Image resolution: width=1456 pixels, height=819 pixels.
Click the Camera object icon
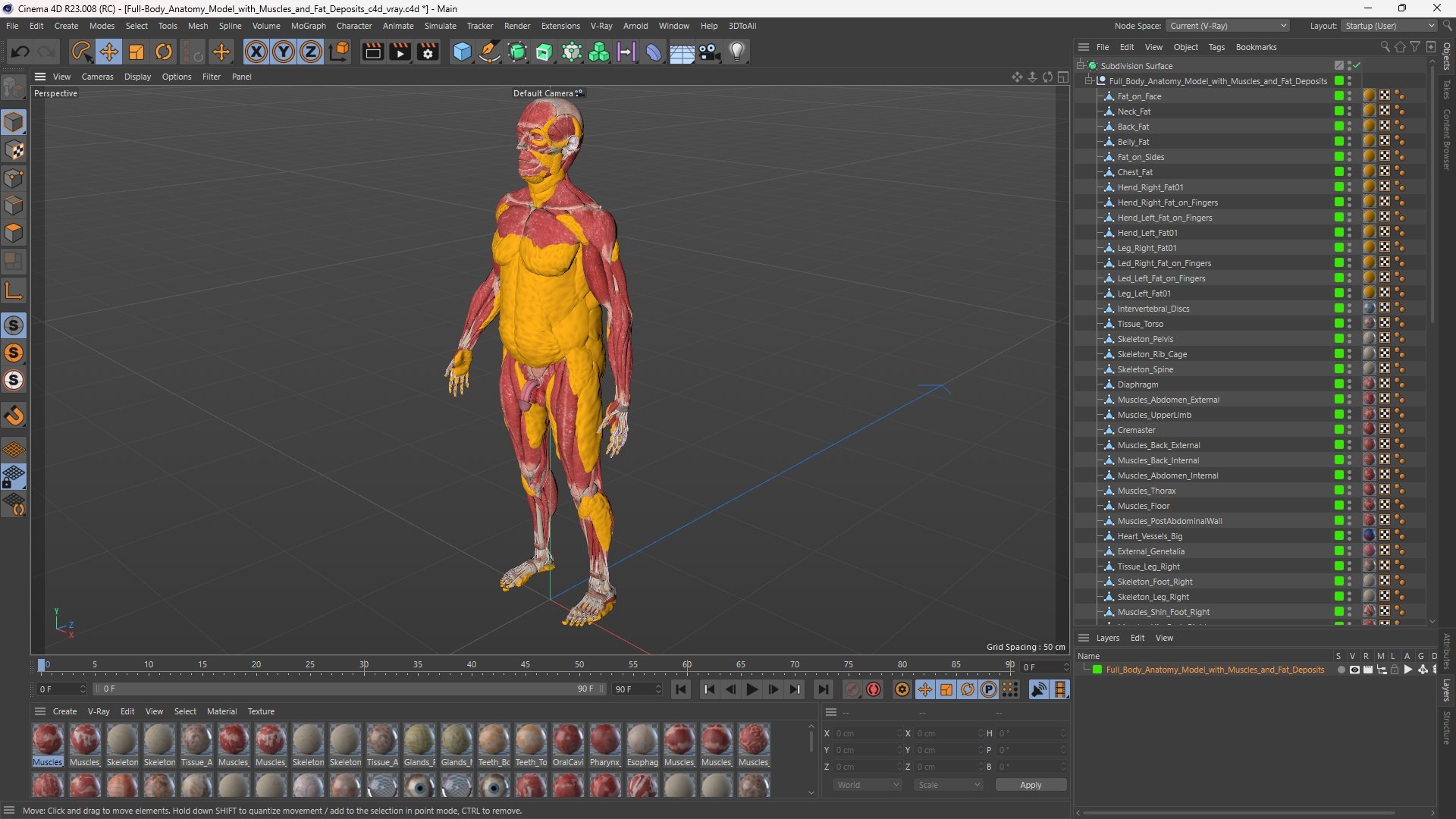click(710, 52)
